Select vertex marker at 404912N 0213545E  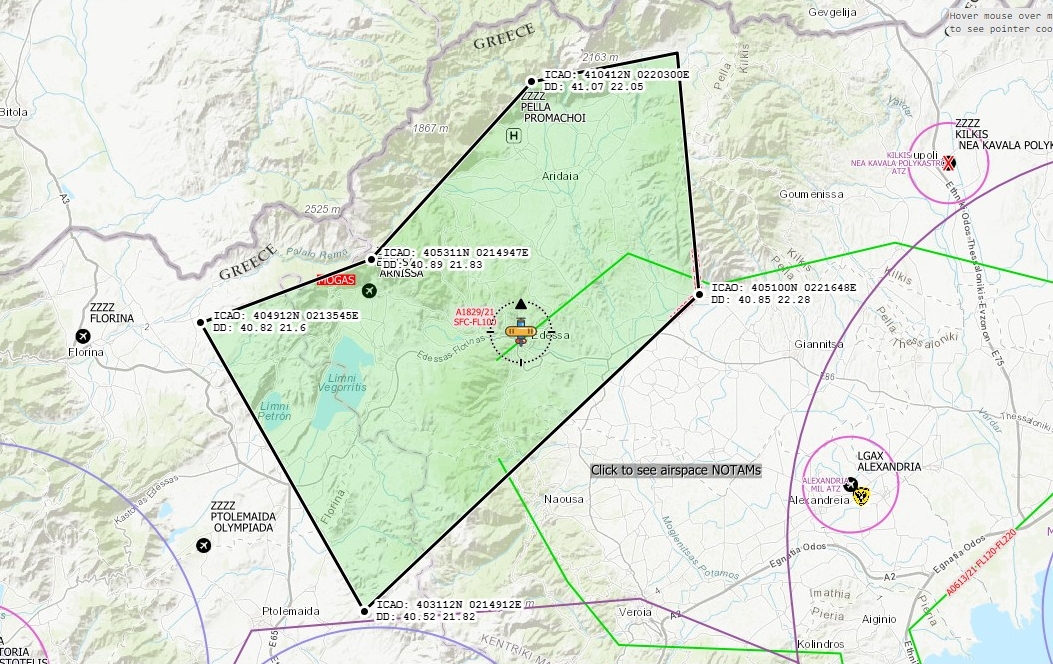[x=202, y=322]
